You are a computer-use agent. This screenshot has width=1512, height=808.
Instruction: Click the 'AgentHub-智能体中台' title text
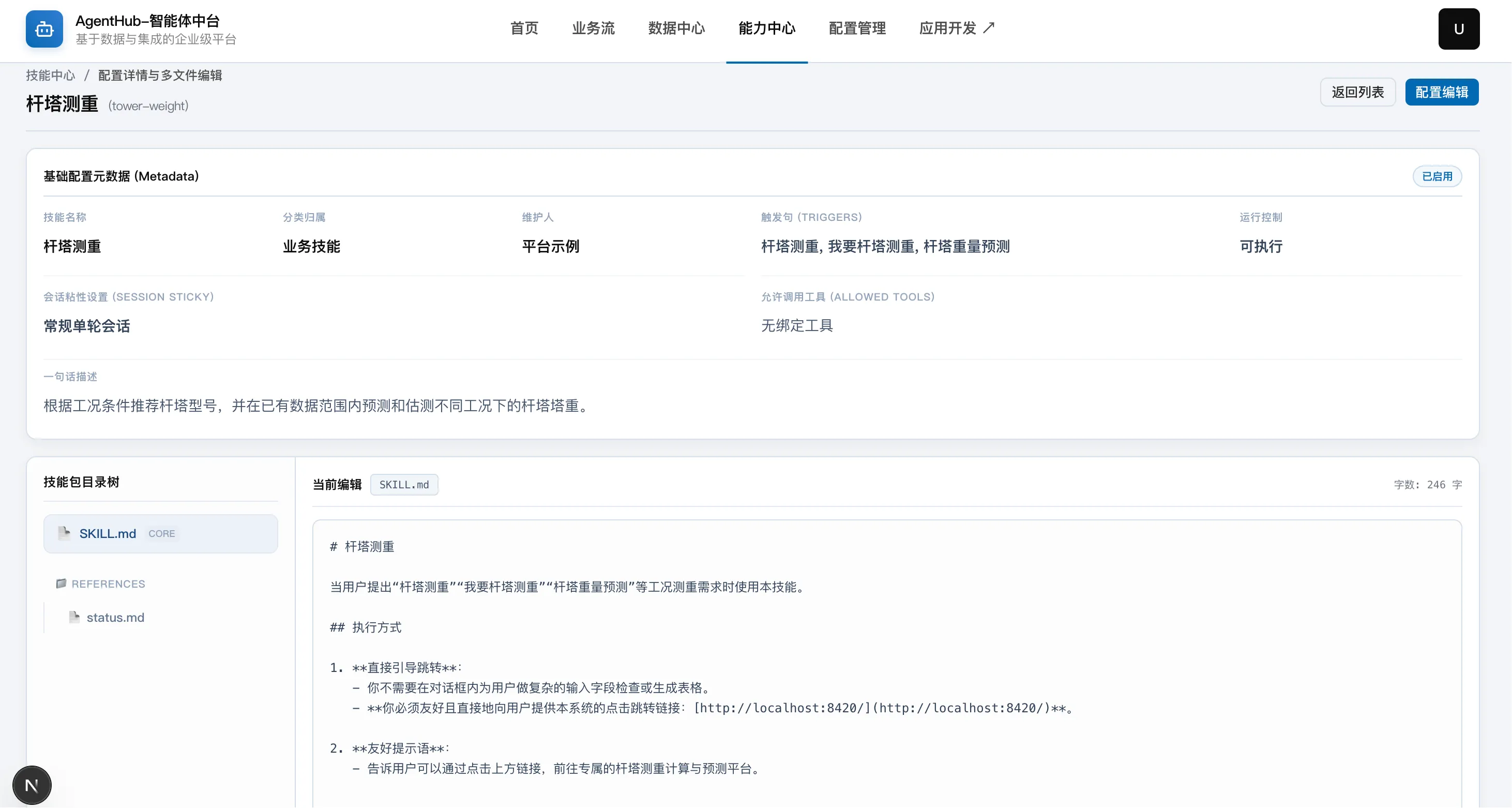[x=147, y=21]
